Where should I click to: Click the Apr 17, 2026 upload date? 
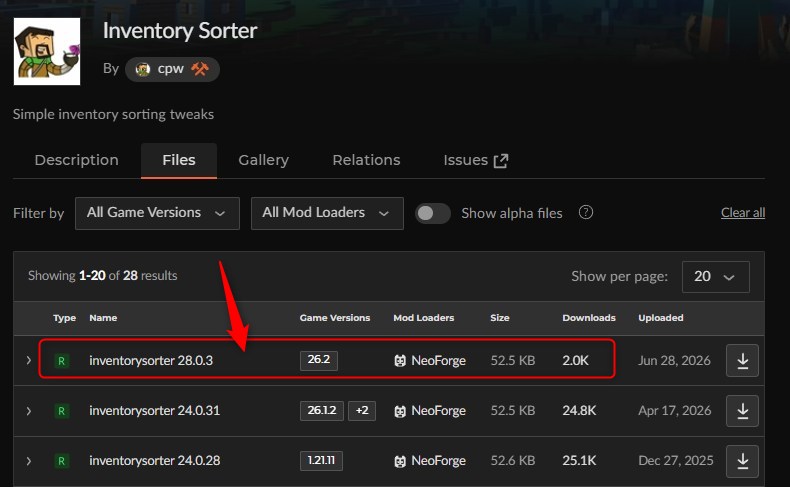pos(675,410)
